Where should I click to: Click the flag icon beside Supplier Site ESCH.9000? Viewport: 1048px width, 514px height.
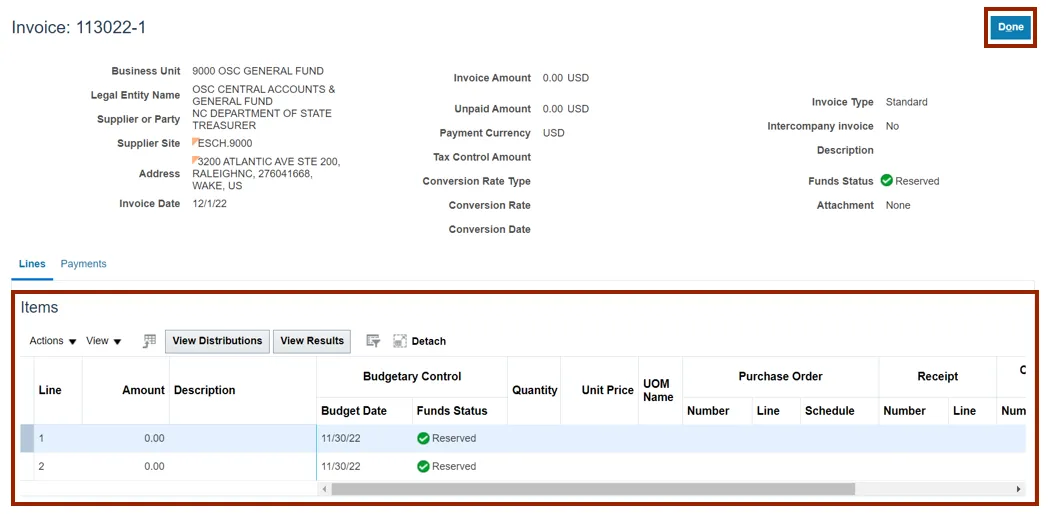pyautogui.click(x=196, y=142)
